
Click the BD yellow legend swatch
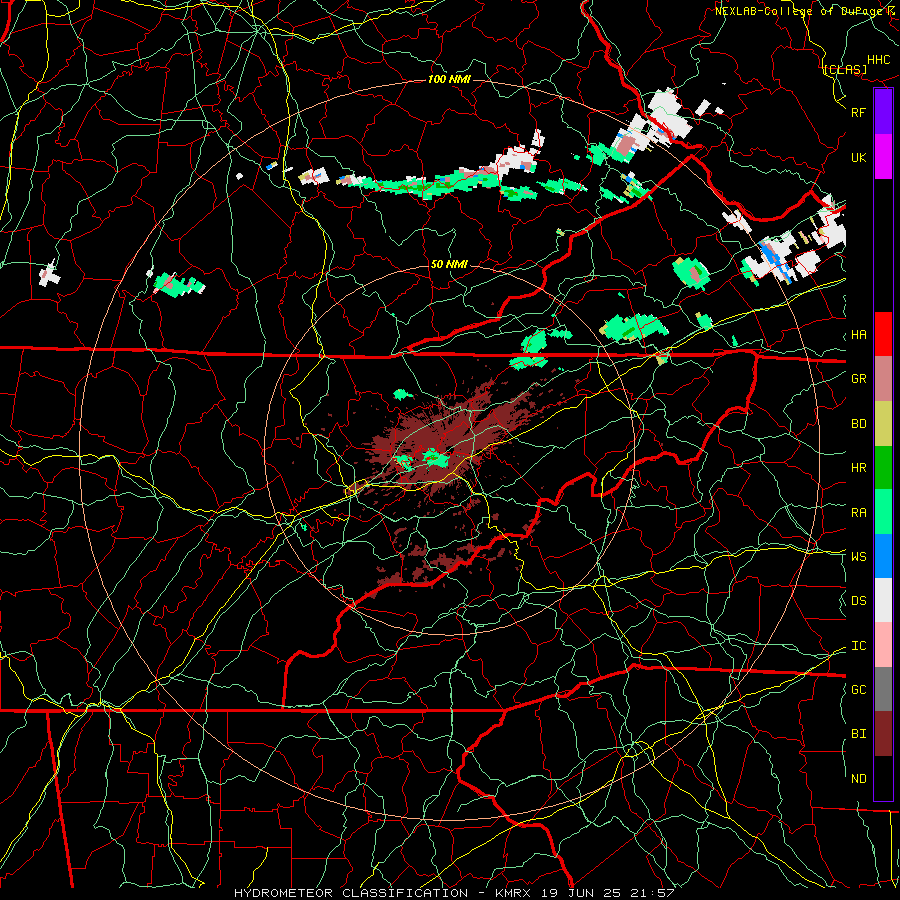(883, 424)
